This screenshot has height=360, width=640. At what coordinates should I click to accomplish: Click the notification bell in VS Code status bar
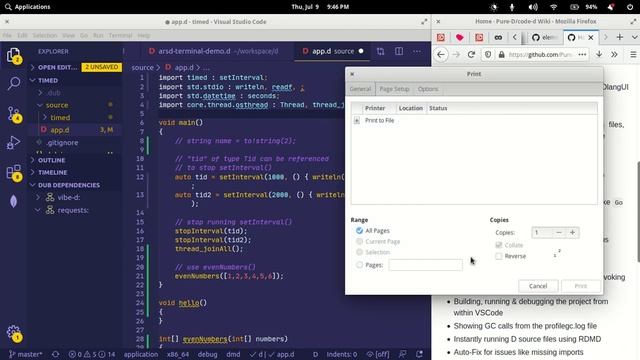click(419, 354)
